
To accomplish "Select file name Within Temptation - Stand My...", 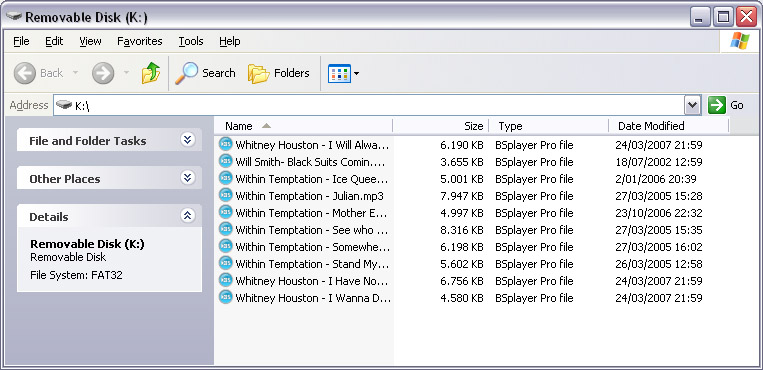I will (x=312, y=264).
